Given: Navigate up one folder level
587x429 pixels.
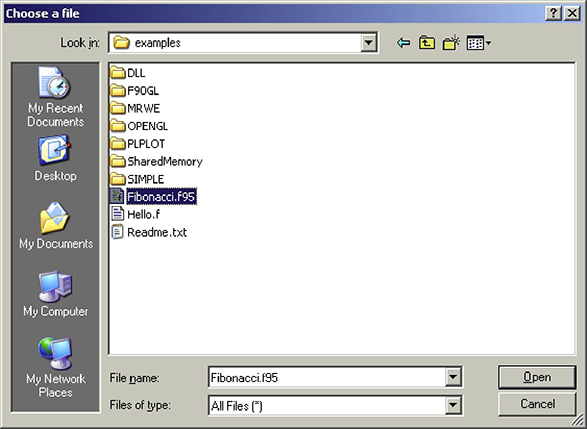Looking at the screenshot, I should click(427, 43).
